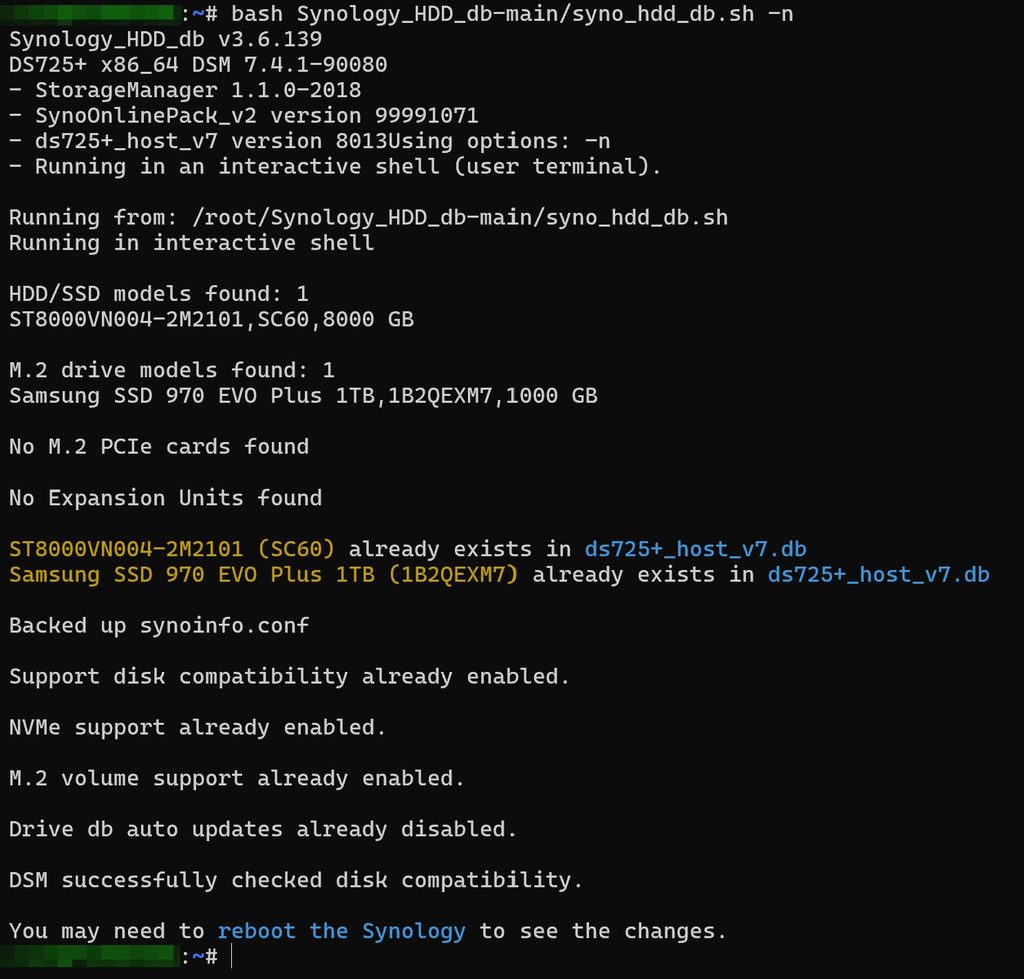The width and height of the screenshot is (1024, 979).
Task: Click the 'M.2 drive models found: 1' line
Action: [x=172, y=370]
